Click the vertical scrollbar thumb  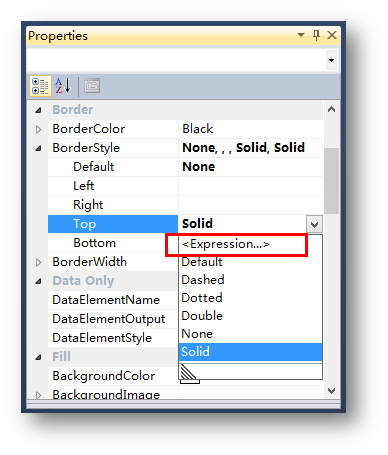tap(331, 181)
